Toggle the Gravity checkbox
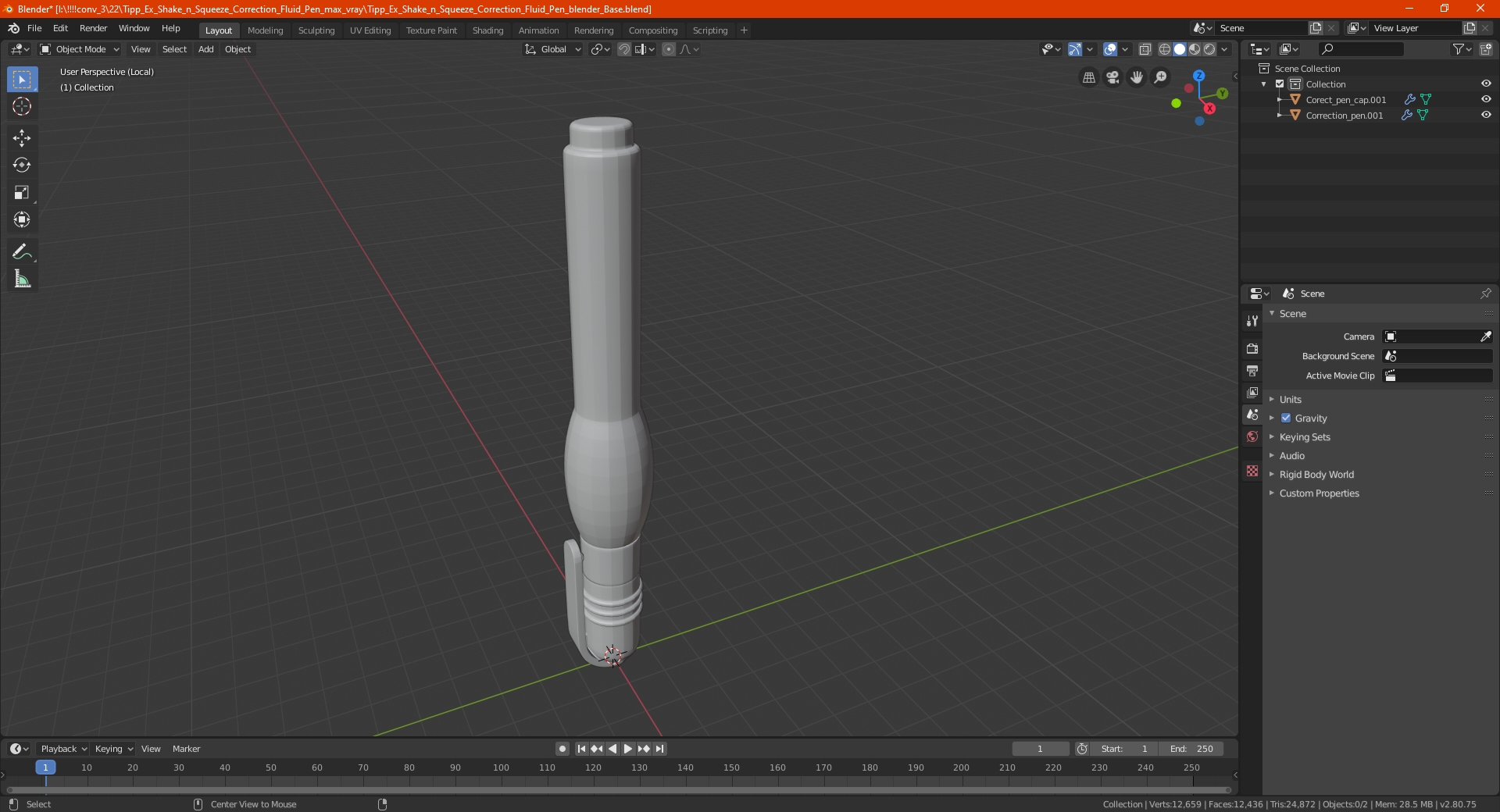This screenshot has width=1500, height=812. pyautogui.click(x=1286, y=418)
